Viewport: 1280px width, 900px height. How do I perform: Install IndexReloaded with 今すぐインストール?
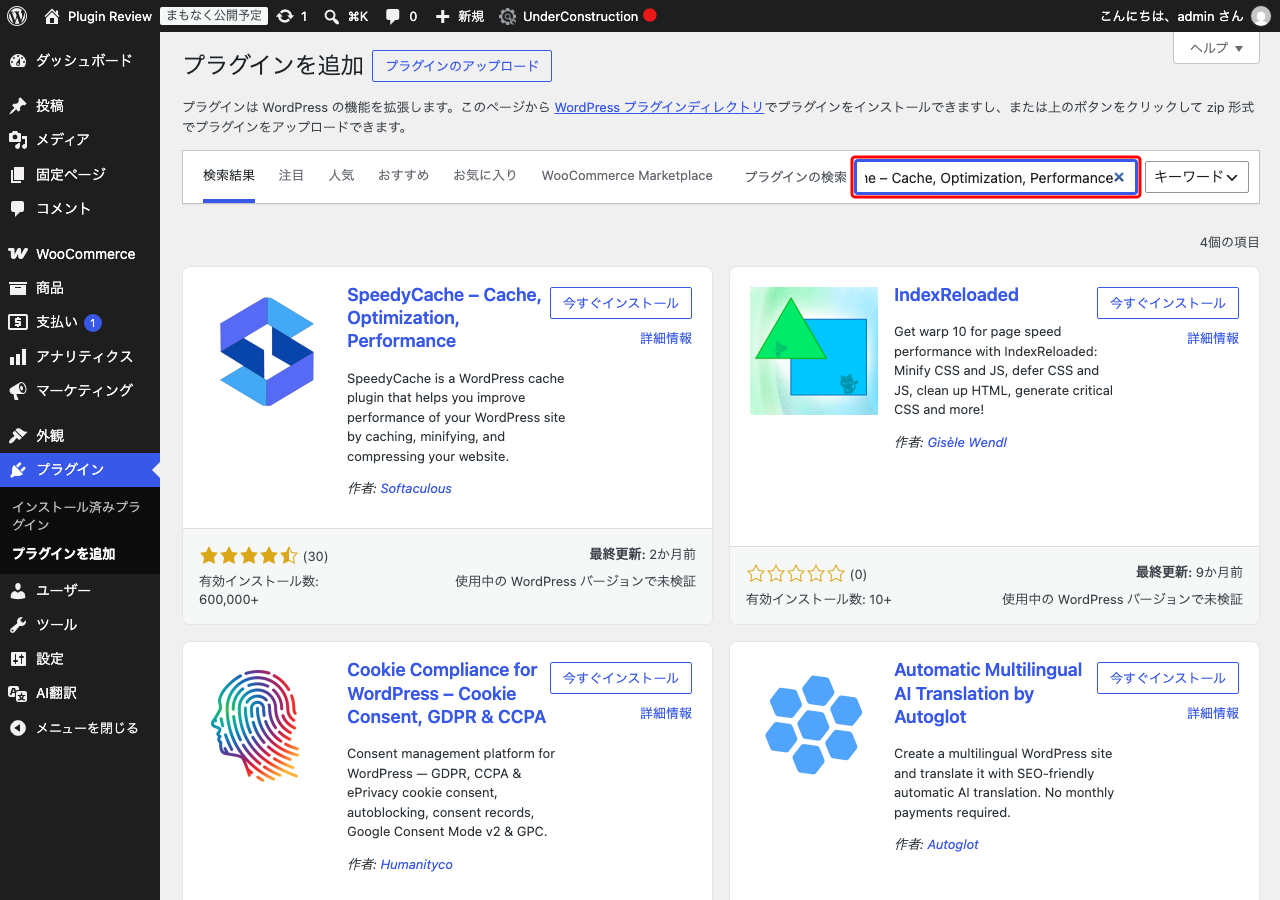point(1168,303)
